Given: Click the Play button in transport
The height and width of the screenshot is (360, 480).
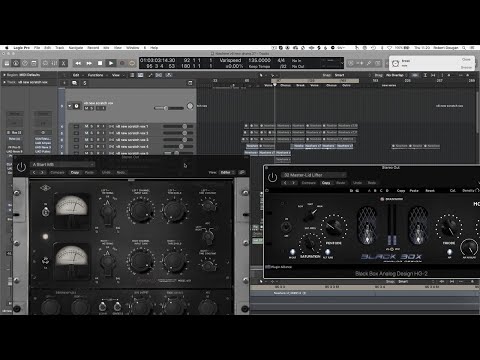Looking at the screenshot, I should click(x=111, y=63).
